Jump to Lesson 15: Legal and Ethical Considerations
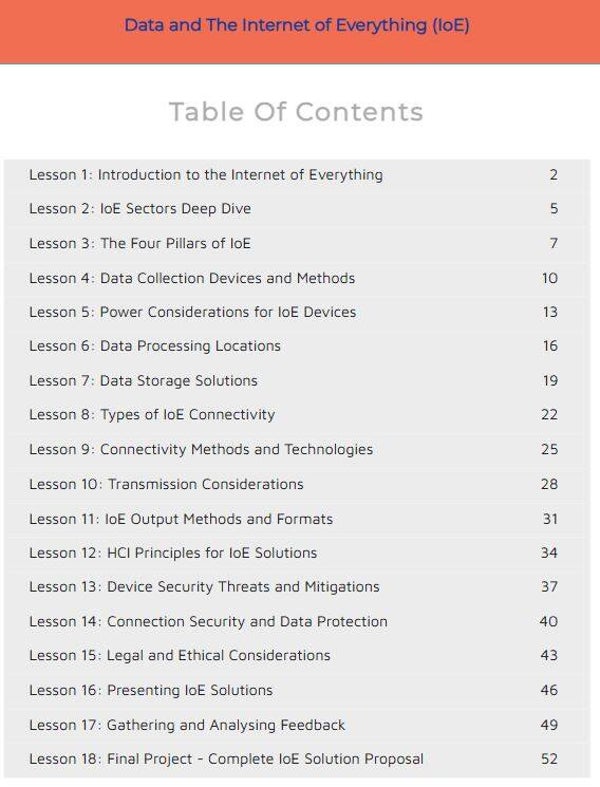 coord(180,656)
